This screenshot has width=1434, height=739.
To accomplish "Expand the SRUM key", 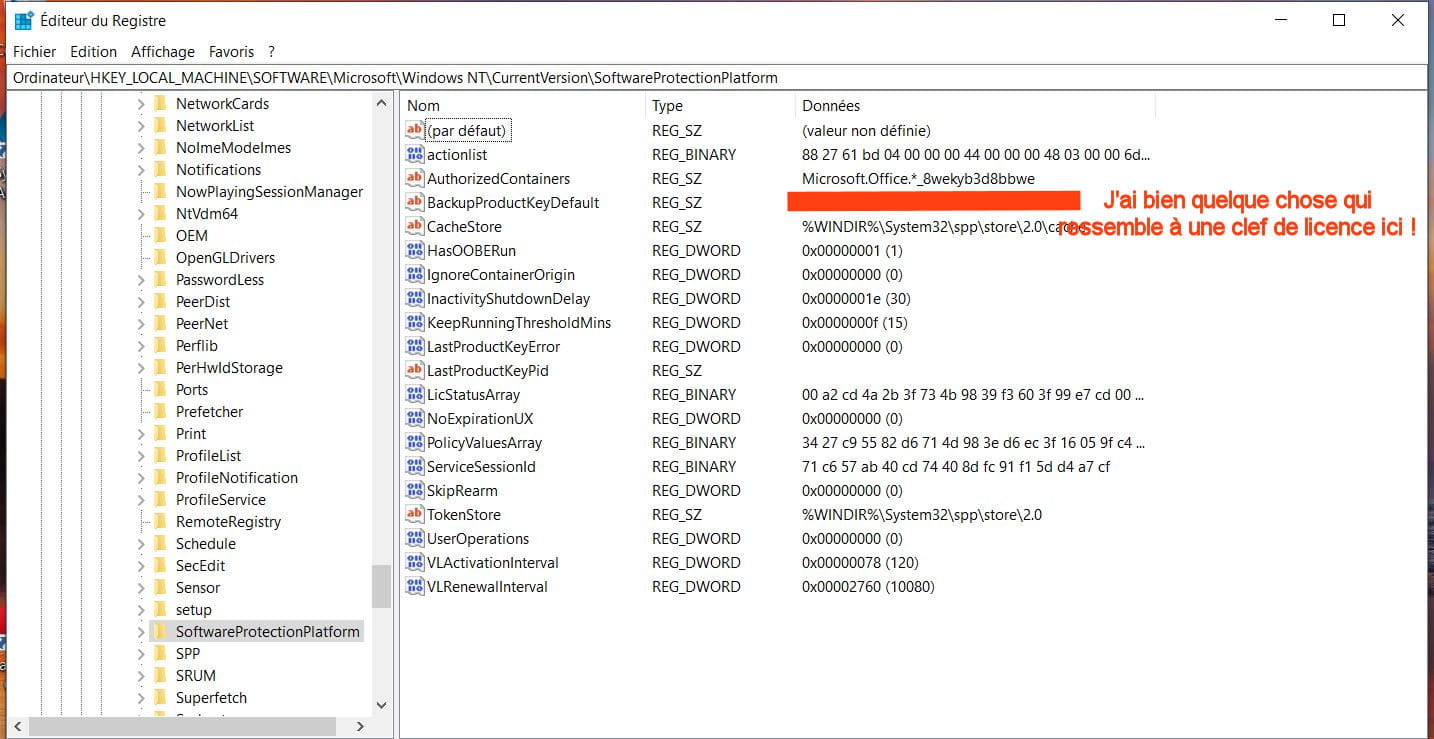I will pyautogui.click(x=141, y=675).
